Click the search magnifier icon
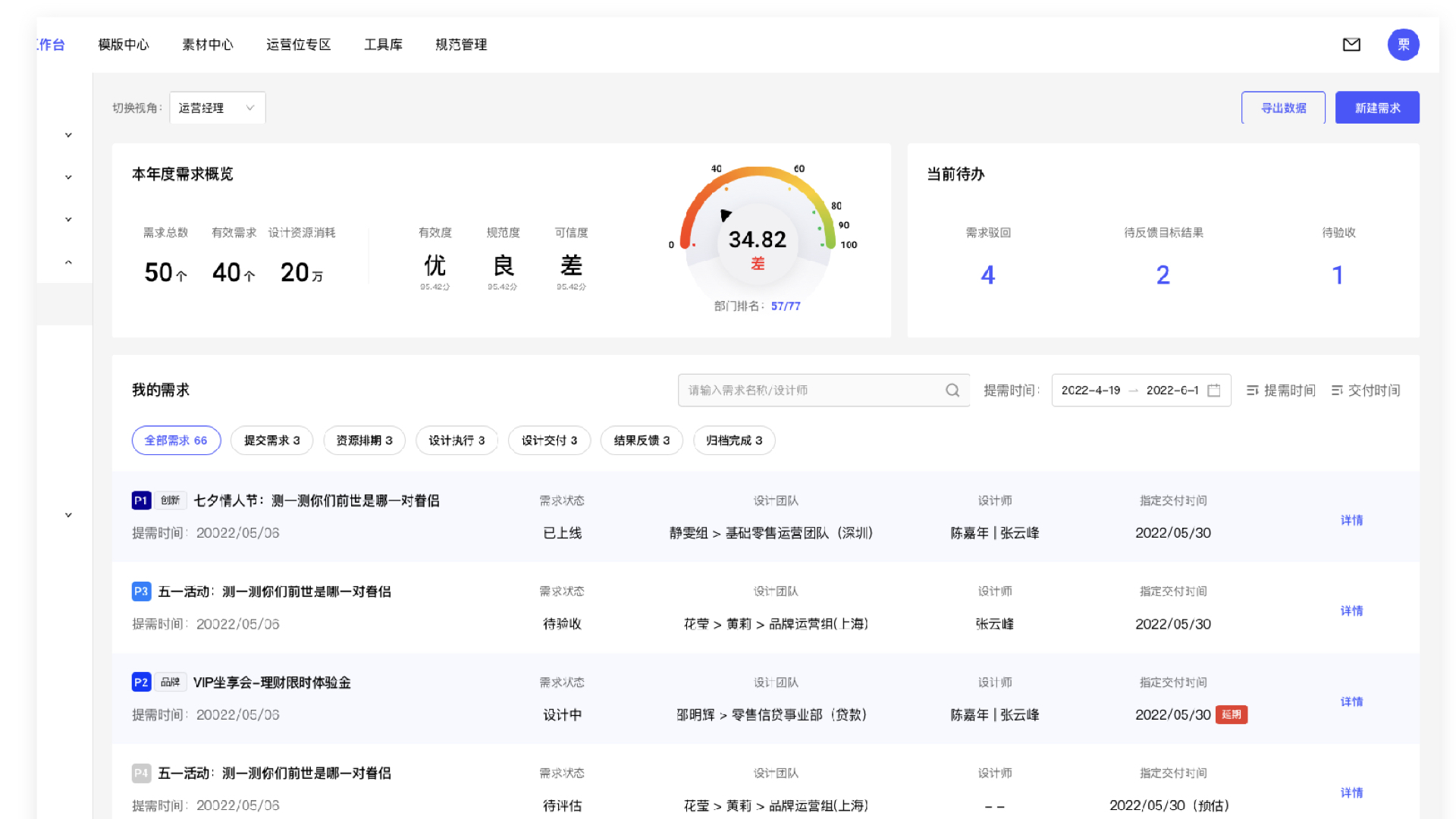Screen dimensions: 1456x819 pos(952,391)
